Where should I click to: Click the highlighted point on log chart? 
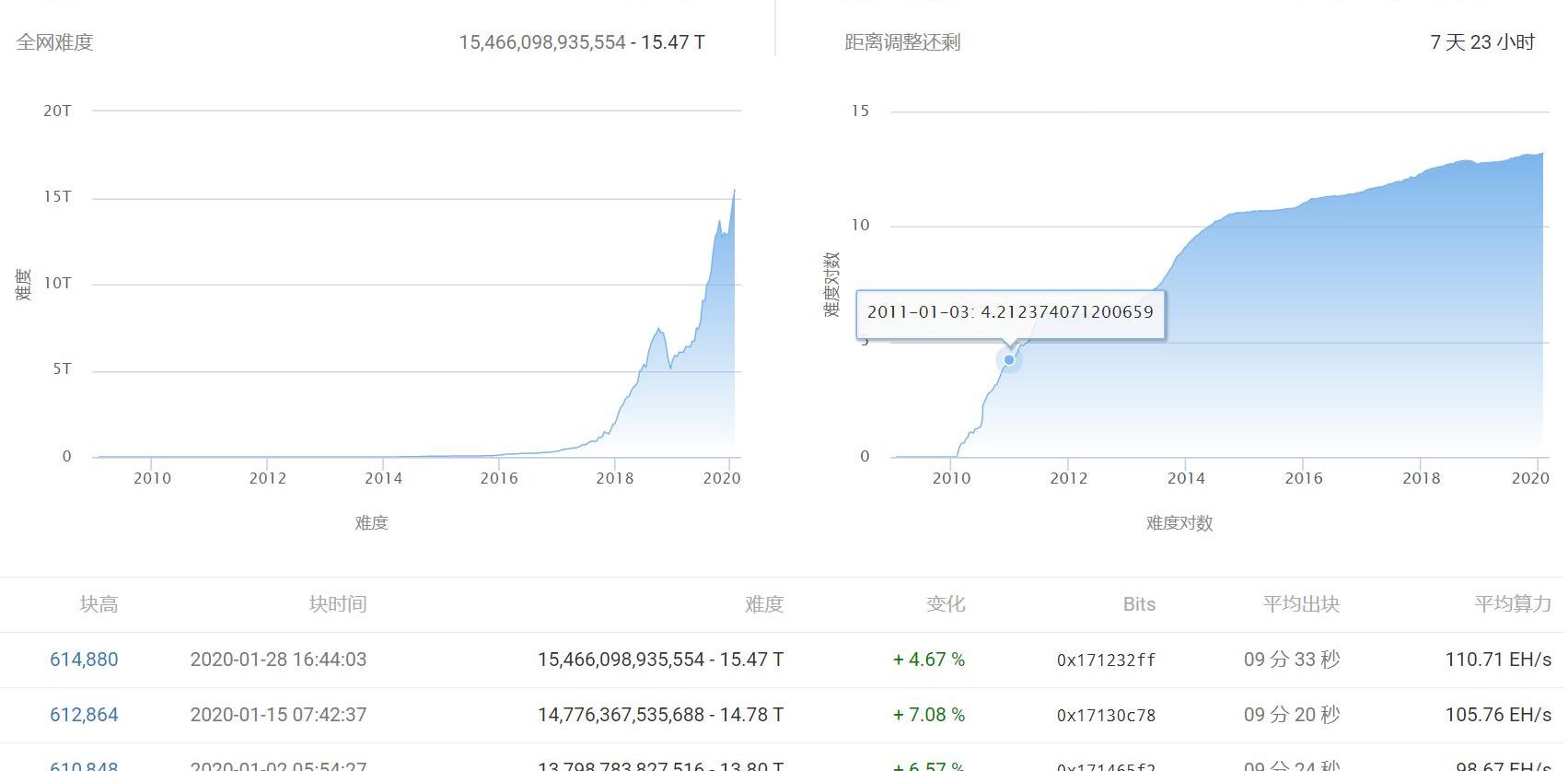(x=1009, y=359)
